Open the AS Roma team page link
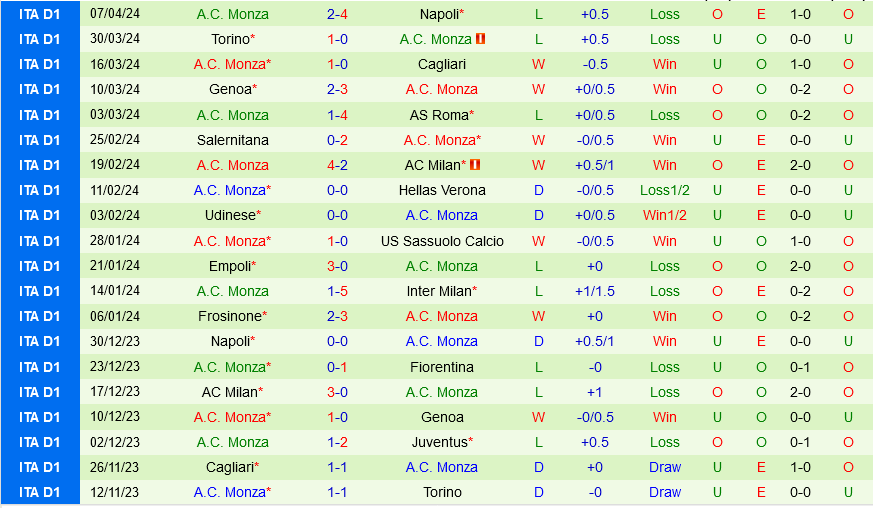This screenshot has width=873, height=508. tap(439, 115)
